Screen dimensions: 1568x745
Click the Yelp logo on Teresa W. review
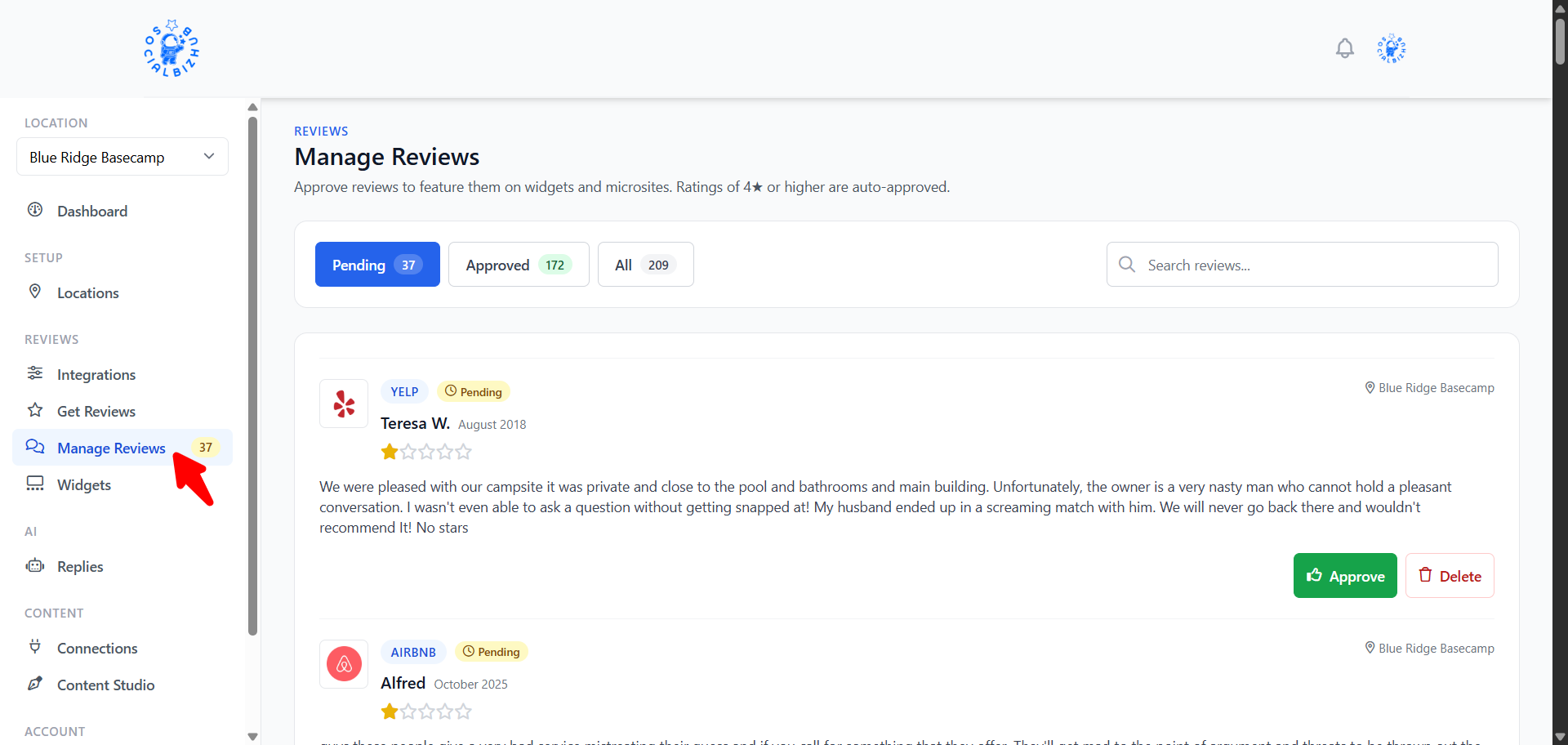pyautogui.click(x=344, y=404)
